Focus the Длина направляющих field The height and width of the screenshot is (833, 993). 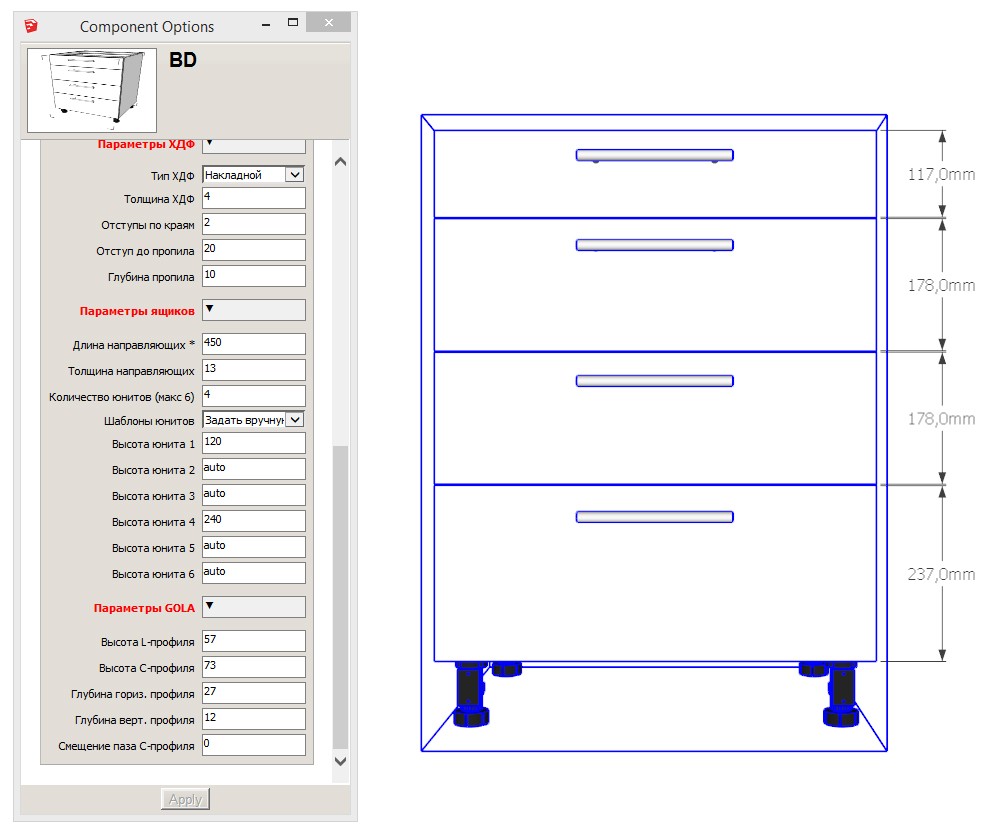(253, 343)
